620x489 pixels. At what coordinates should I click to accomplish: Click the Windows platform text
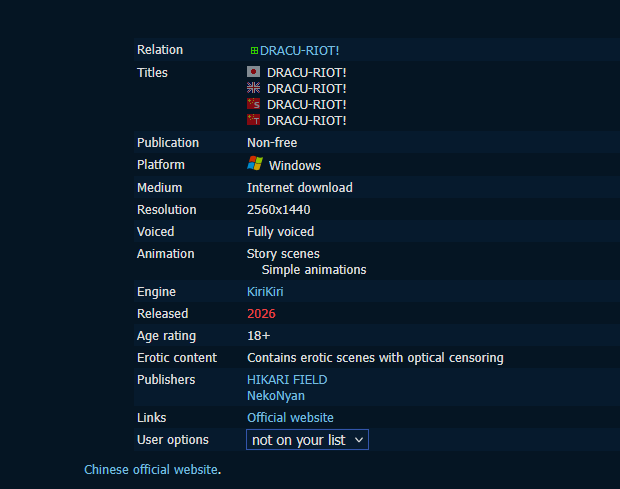click(x=295, y=166)
